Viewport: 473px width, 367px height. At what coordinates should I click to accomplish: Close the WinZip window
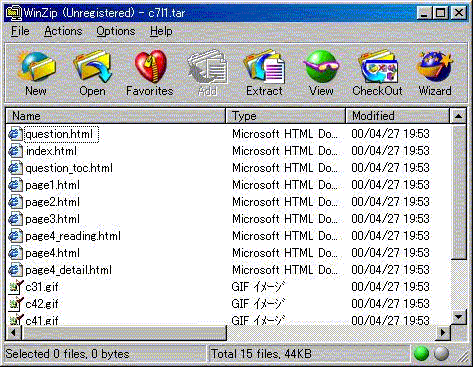pos(459,13)
